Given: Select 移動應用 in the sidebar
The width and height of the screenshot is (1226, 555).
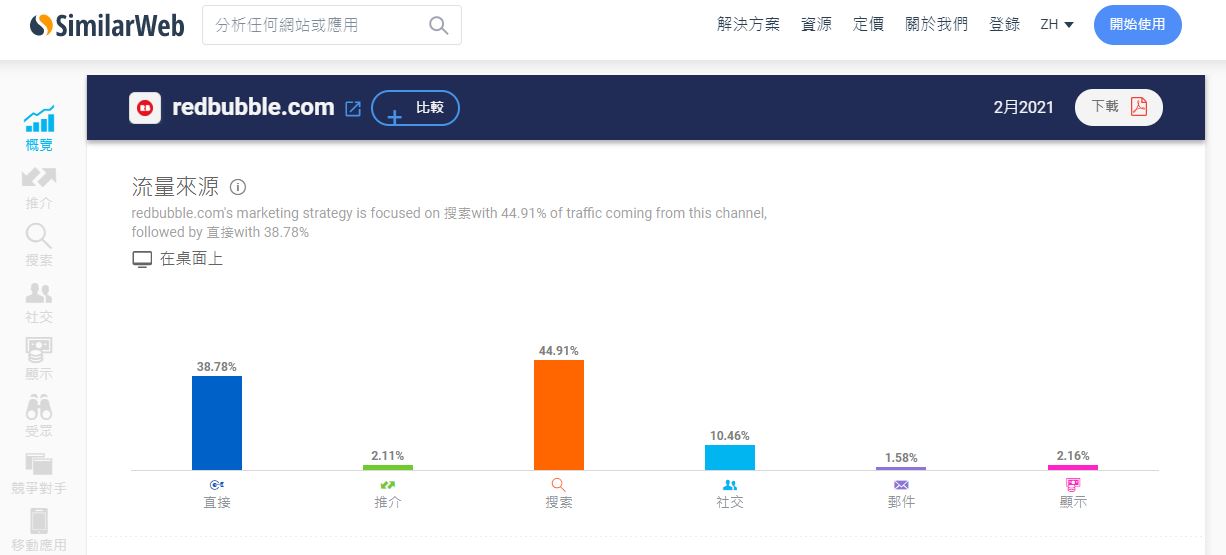Looking at the screenshot, I should [x=39, y=530].
